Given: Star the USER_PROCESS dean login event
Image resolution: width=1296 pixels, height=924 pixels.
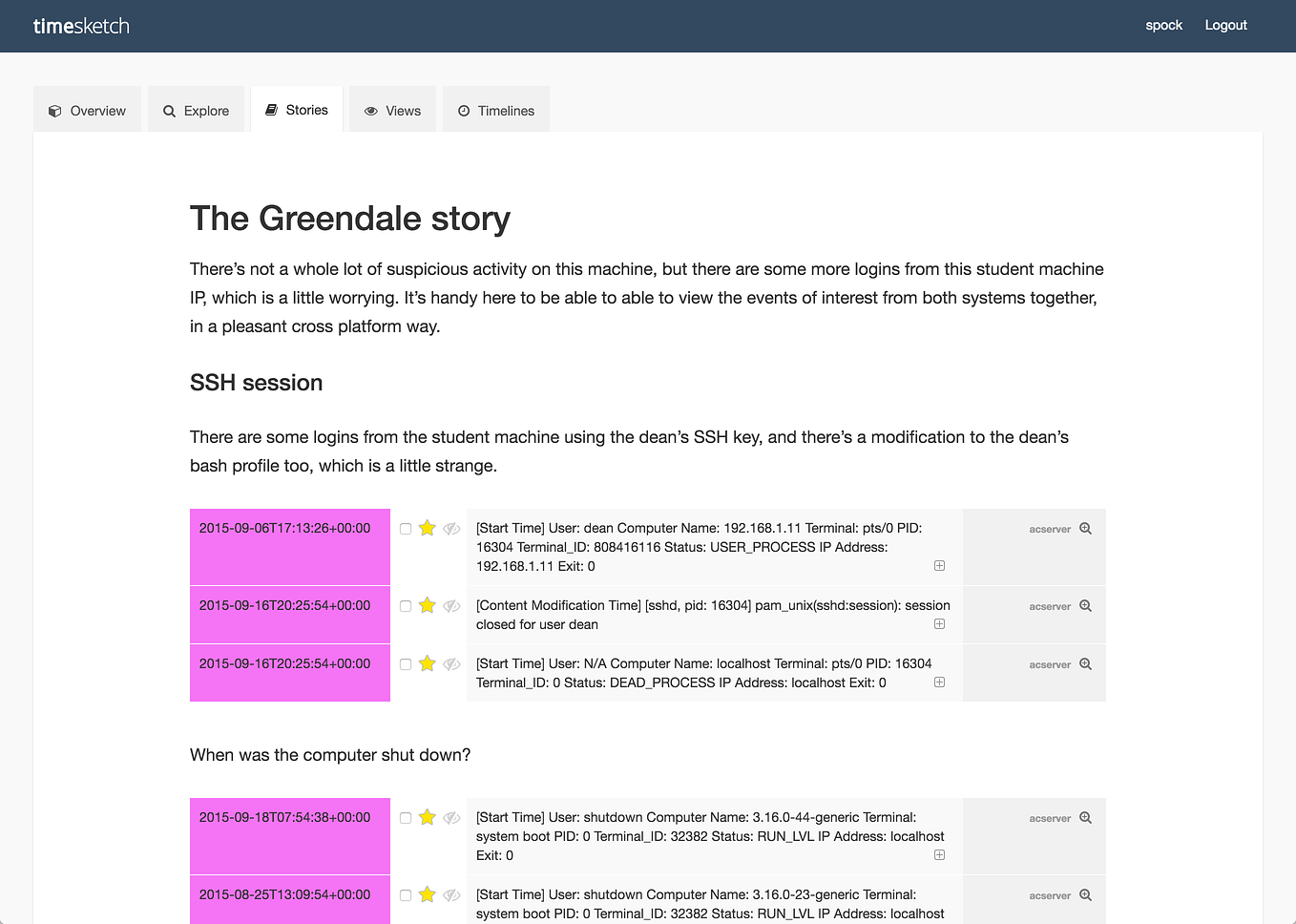Looking at the screenshot, I should point(427,527).
